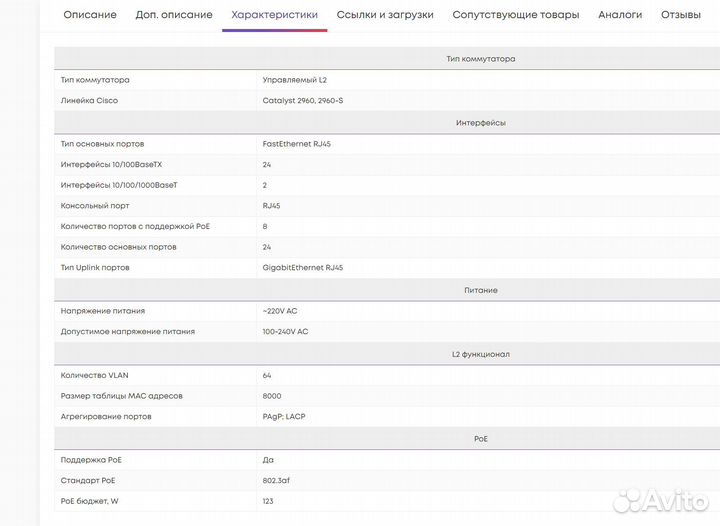This screenshot has width=720, height=526.
Task: Click Количество VLAN label
Action: tap(95, 375)
